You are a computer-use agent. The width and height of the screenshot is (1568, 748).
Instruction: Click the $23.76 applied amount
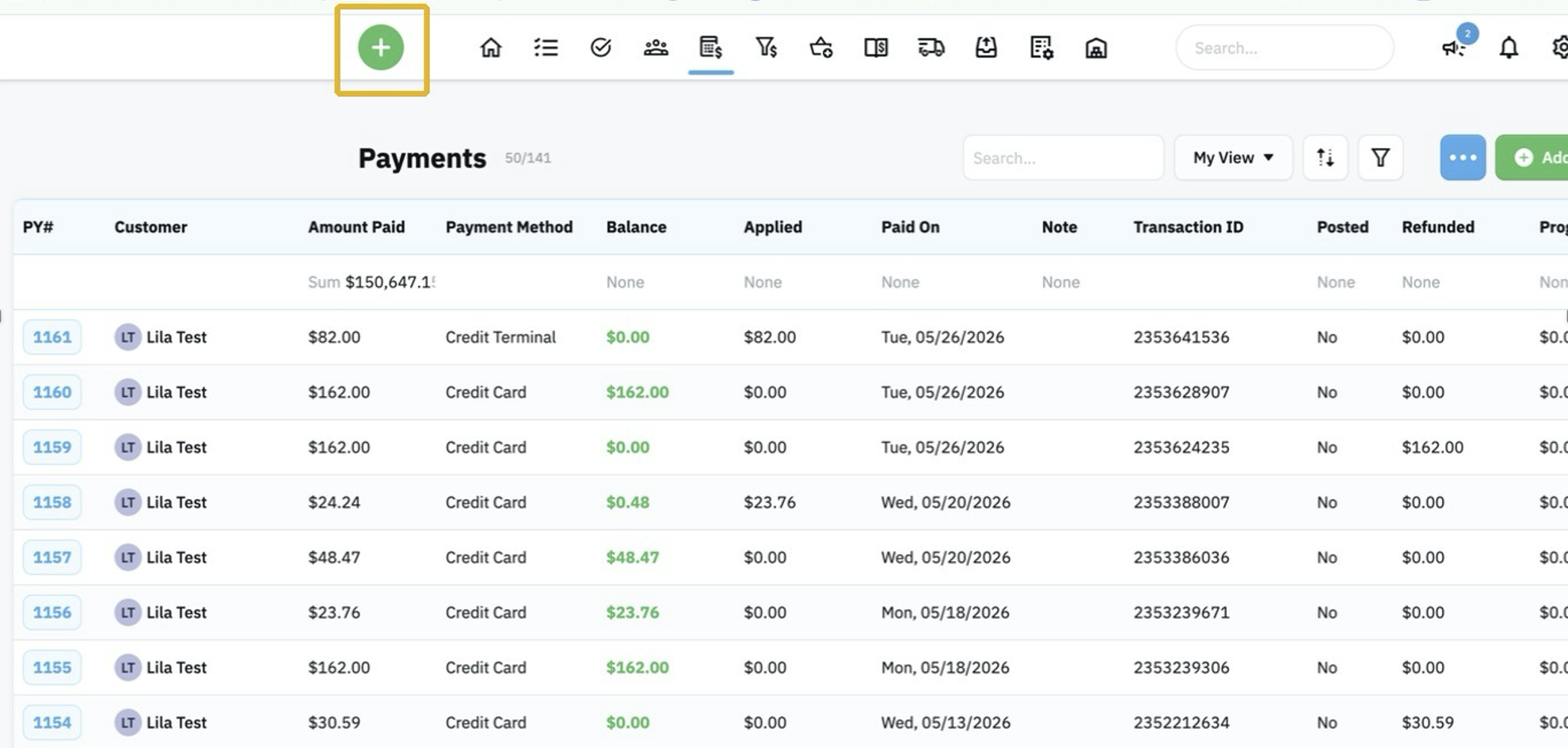point(770,502)
